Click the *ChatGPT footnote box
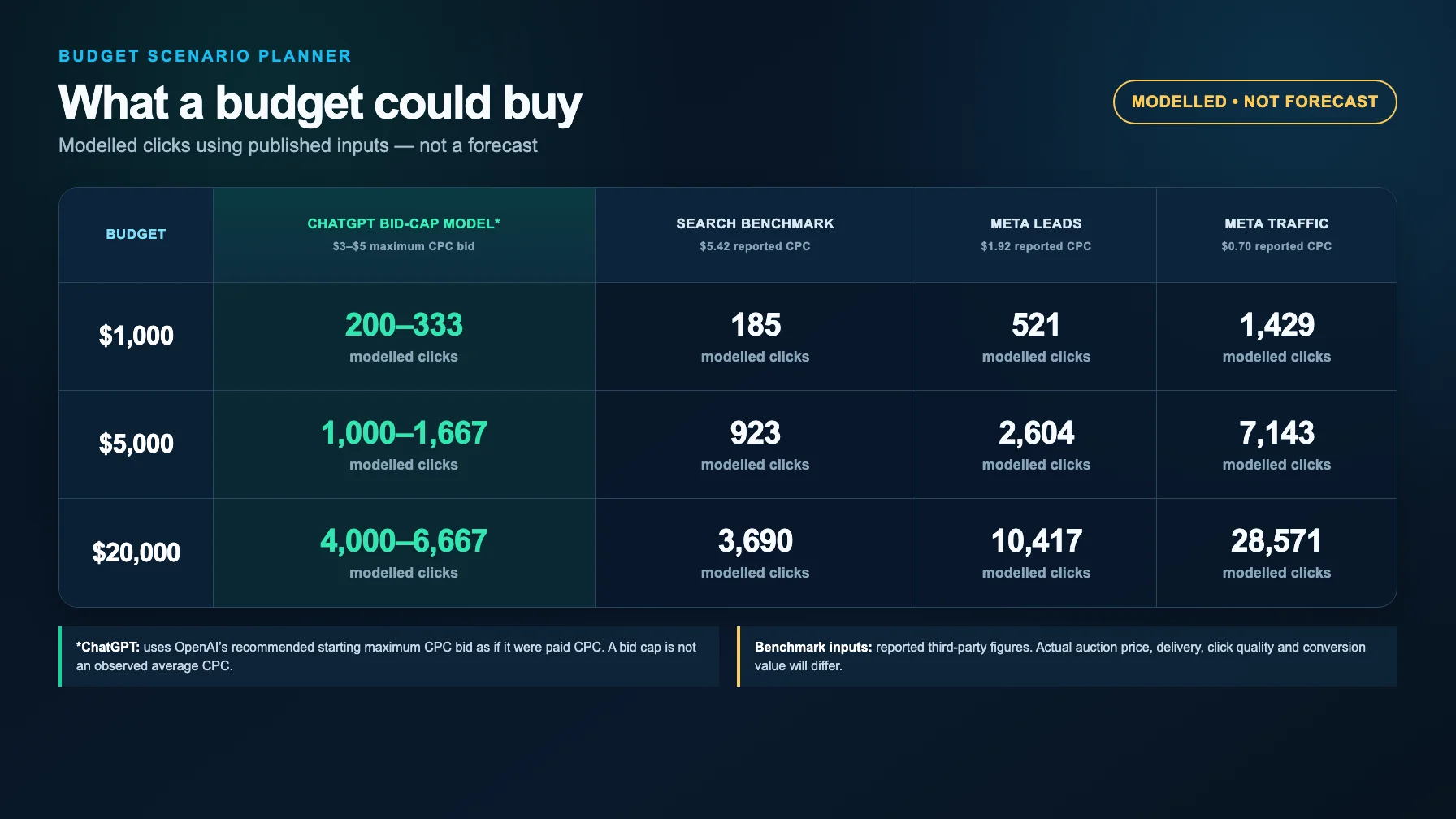1456x819 pixels. (x=388, y=656)
